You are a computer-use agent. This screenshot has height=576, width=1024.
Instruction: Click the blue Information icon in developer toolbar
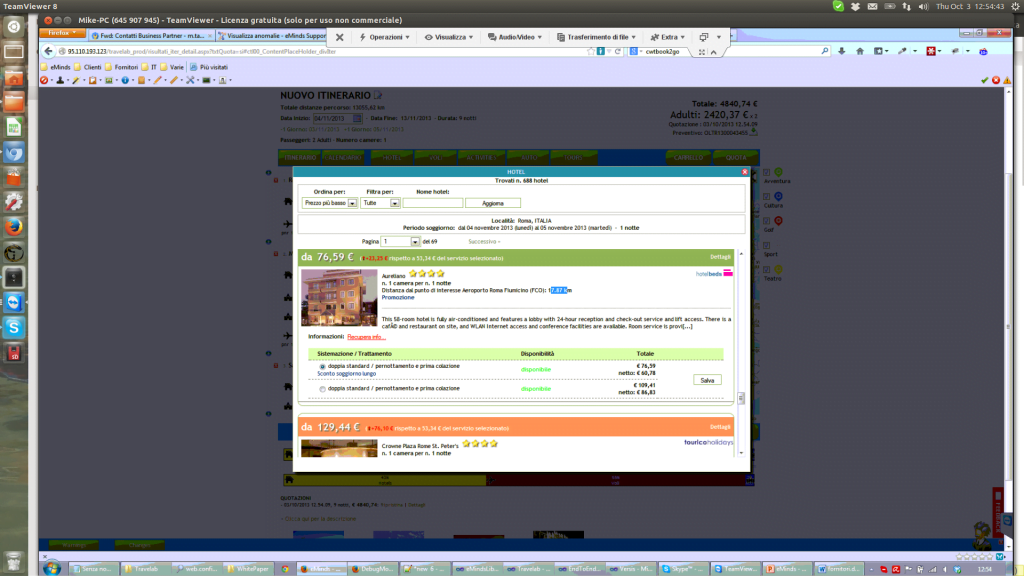point(125,80)
